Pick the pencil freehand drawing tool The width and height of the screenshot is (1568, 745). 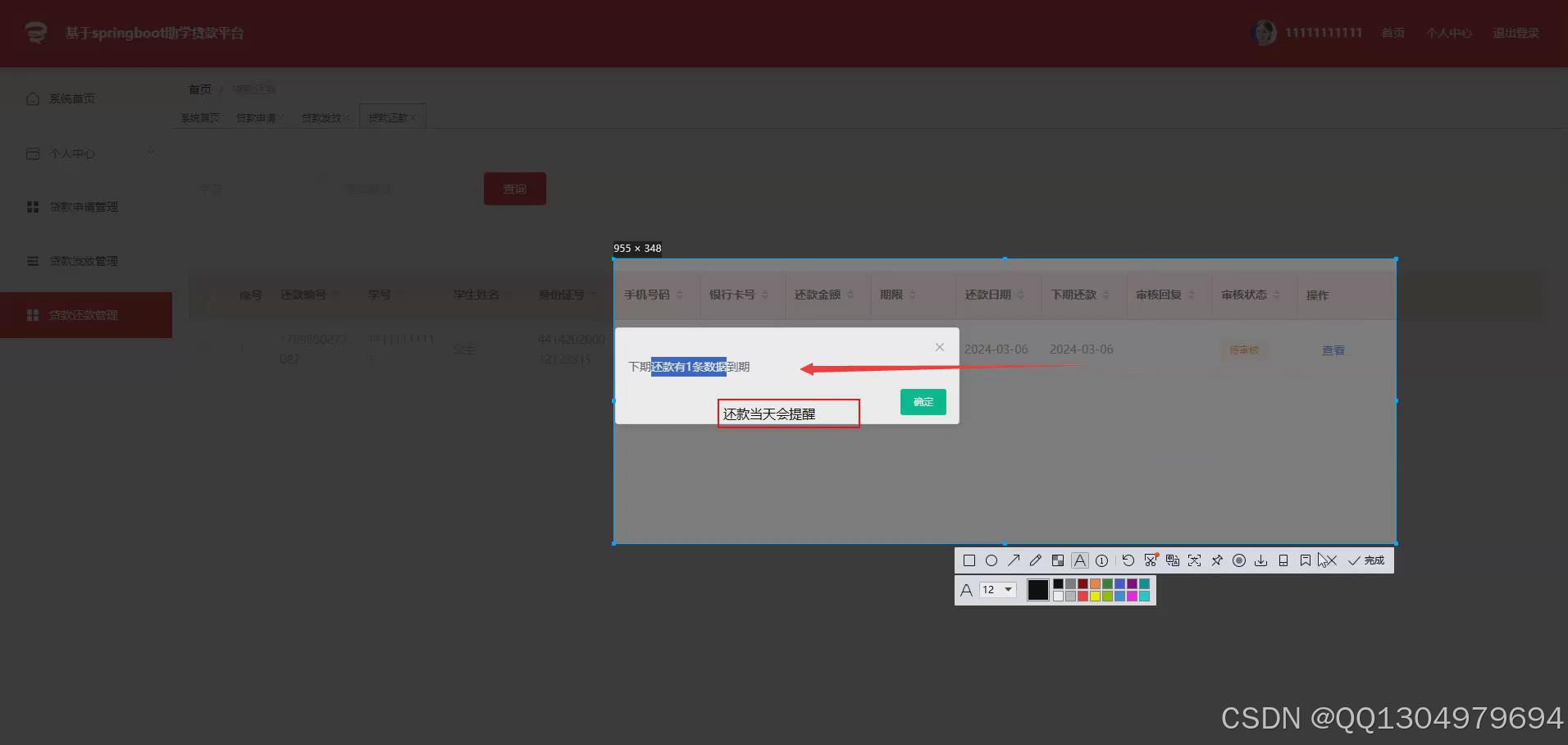(x=1036, y=560)
